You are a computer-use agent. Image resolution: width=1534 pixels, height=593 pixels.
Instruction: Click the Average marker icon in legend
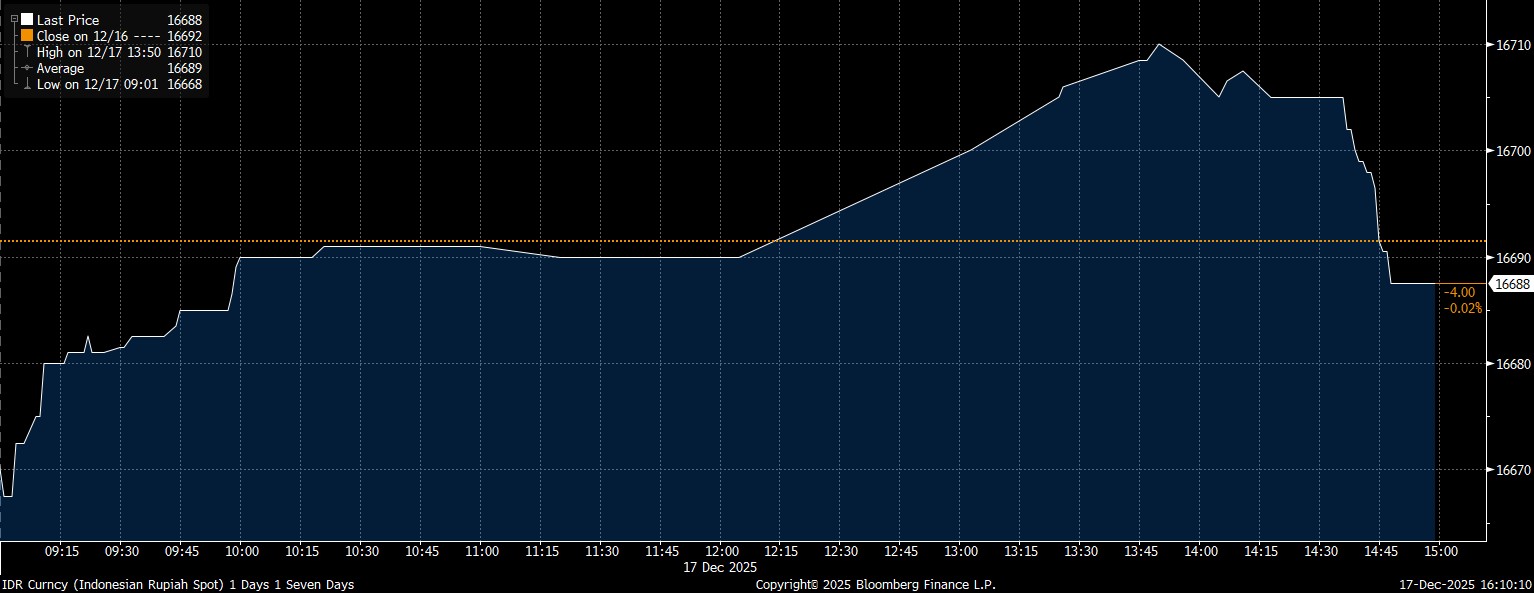point(27,68)
